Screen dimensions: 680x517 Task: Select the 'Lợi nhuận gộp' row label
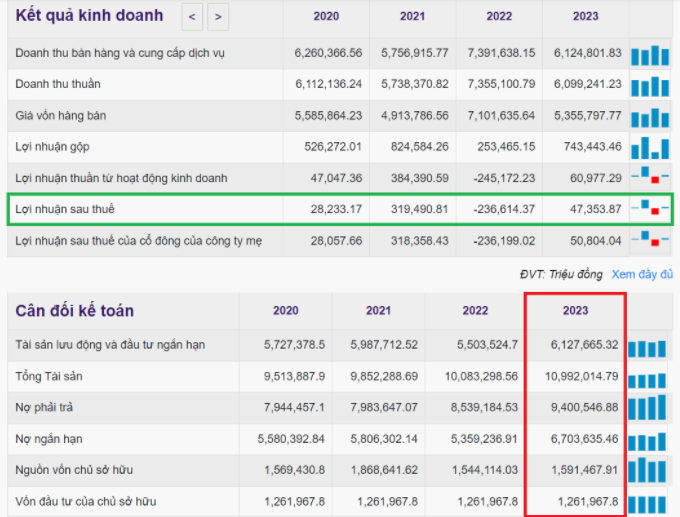(x=52, y=147)
